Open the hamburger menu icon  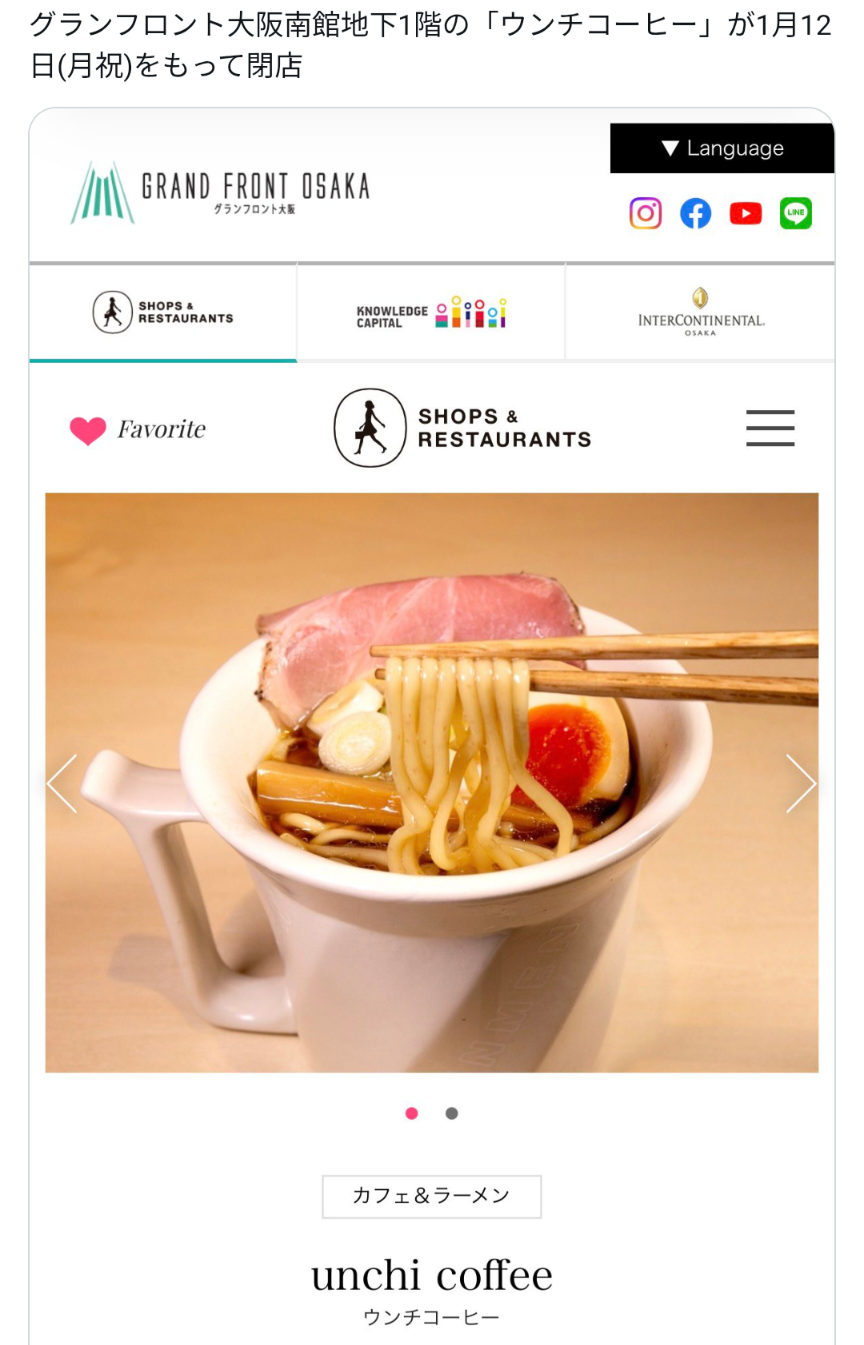click(770, 428)
